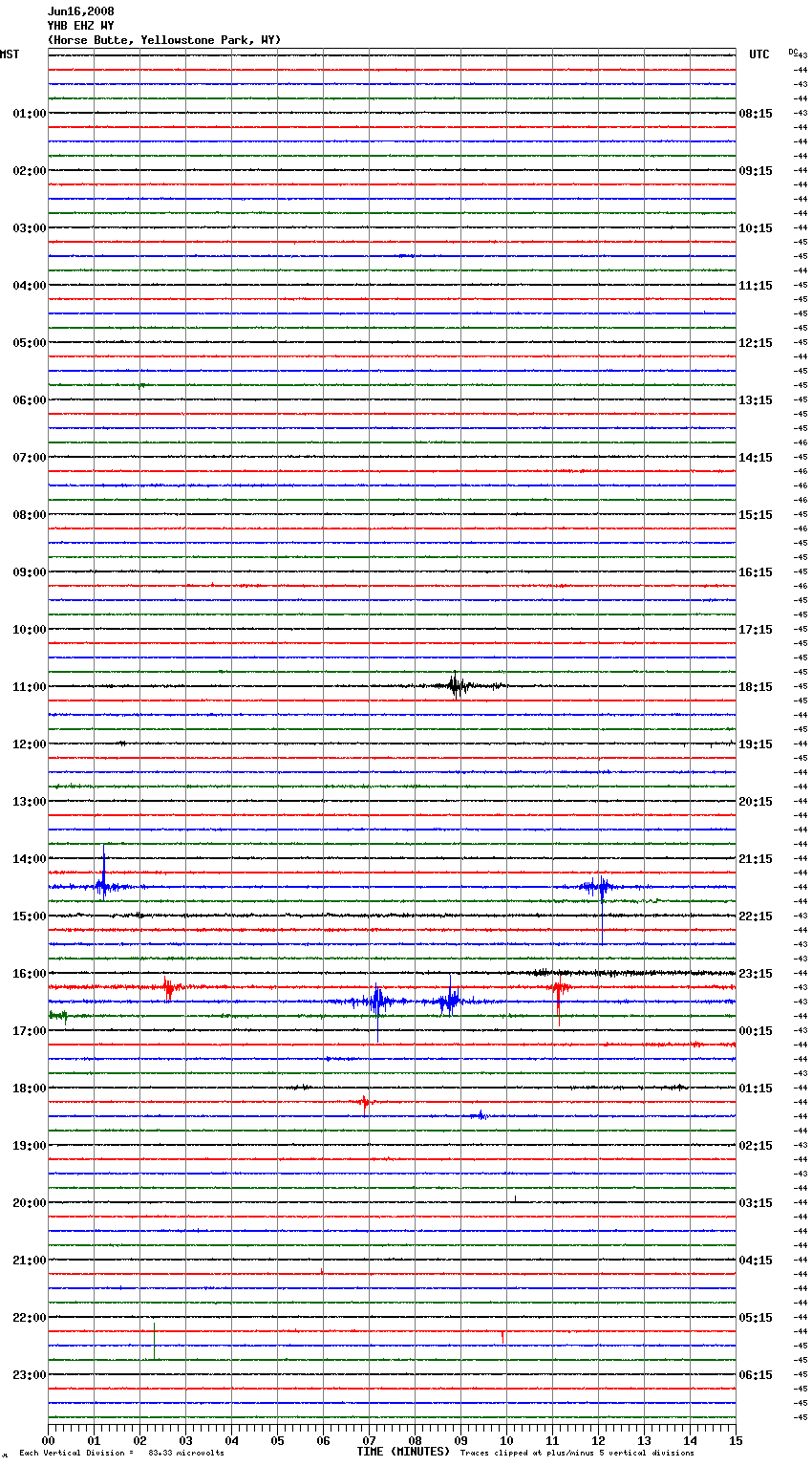Click the 20:00 MST time label
812x1466 pixels.
[30, 1203]
